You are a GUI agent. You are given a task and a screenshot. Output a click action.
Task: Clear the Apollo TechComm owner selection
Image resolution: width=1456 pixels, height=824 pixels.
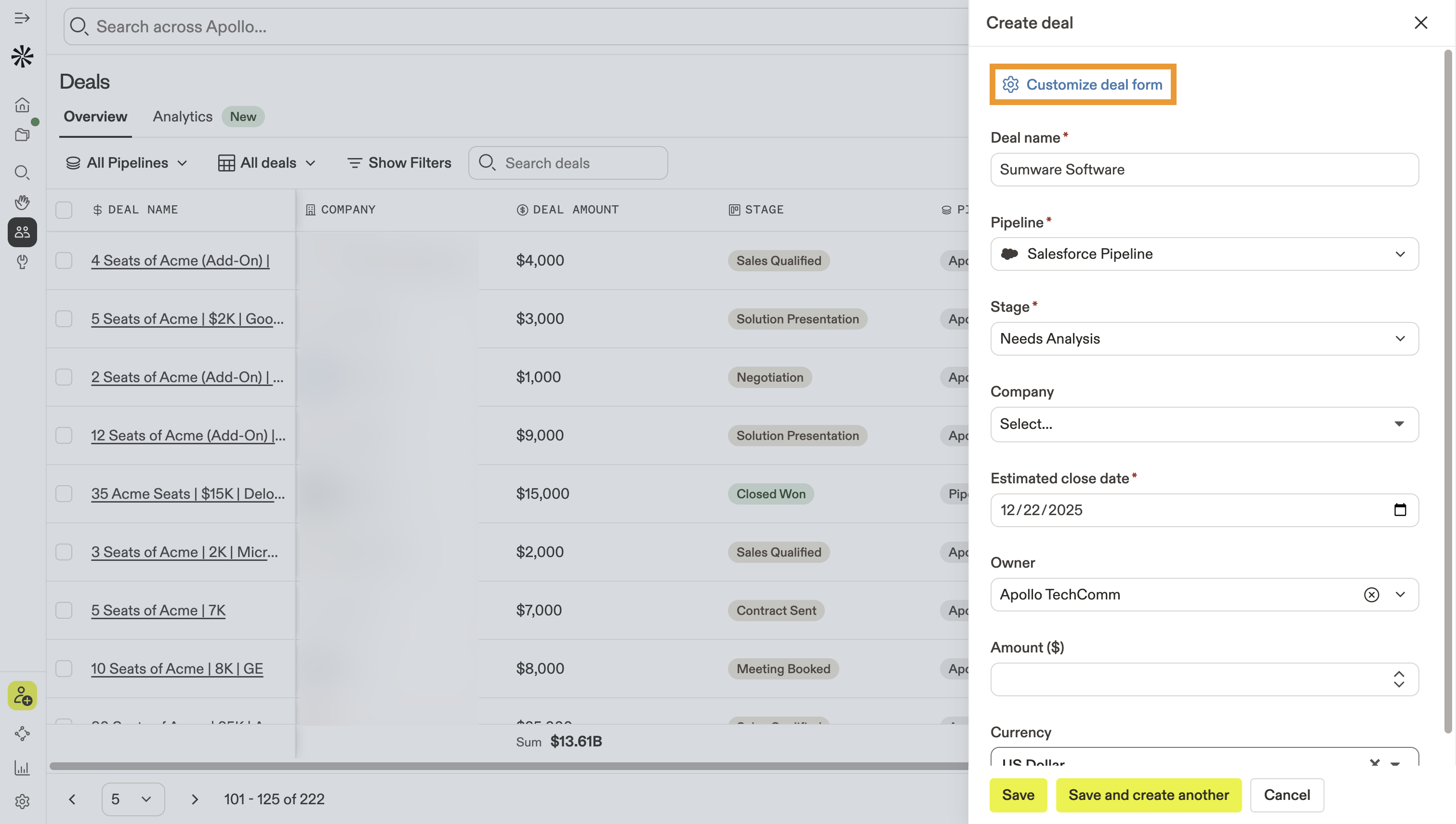coord(1371,594)
